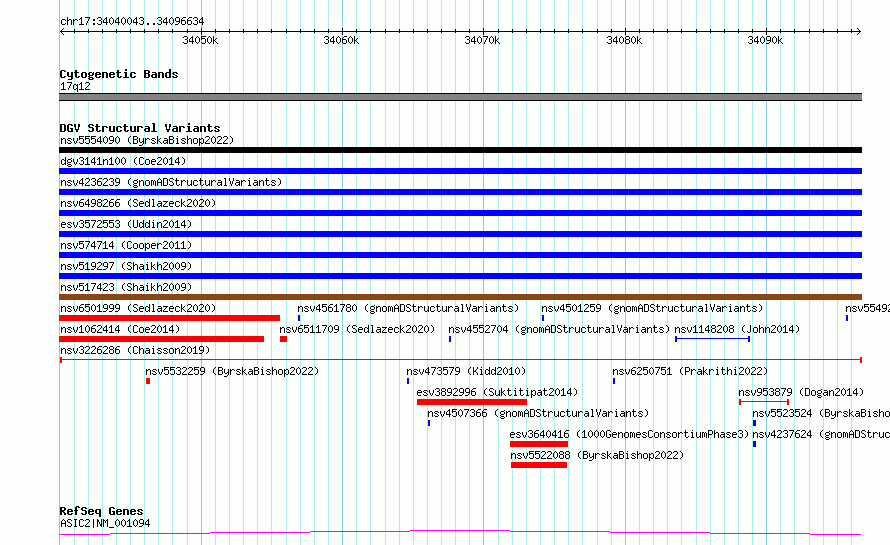
Task: Click the thin red nsv3226286 span line
Action: coord(460,360)
